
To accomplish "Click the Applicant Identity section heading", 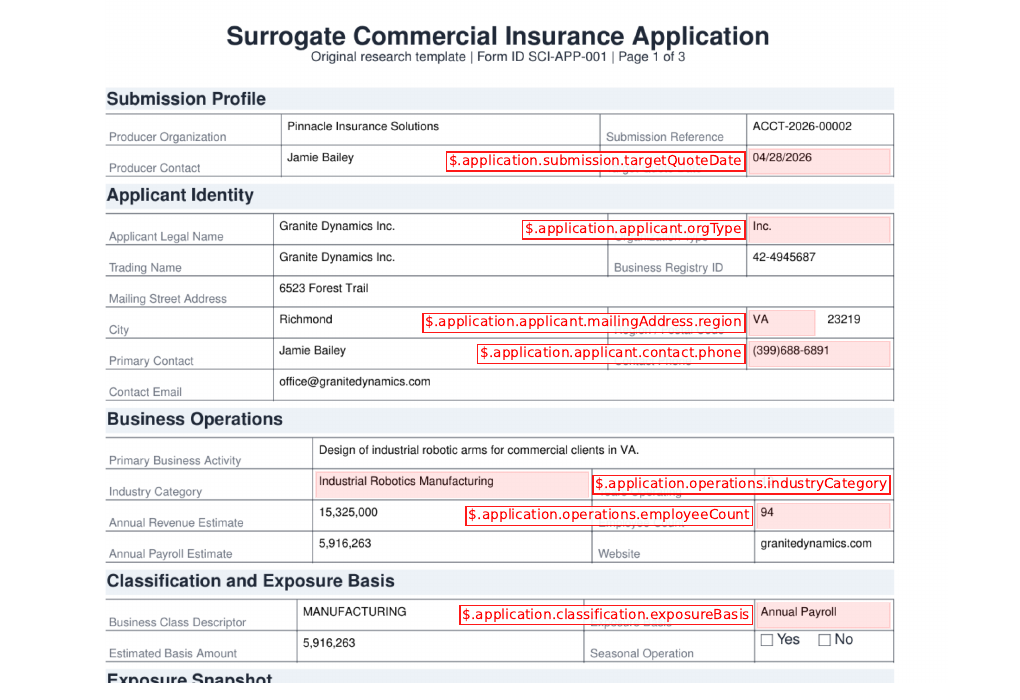I will point(180,195).
